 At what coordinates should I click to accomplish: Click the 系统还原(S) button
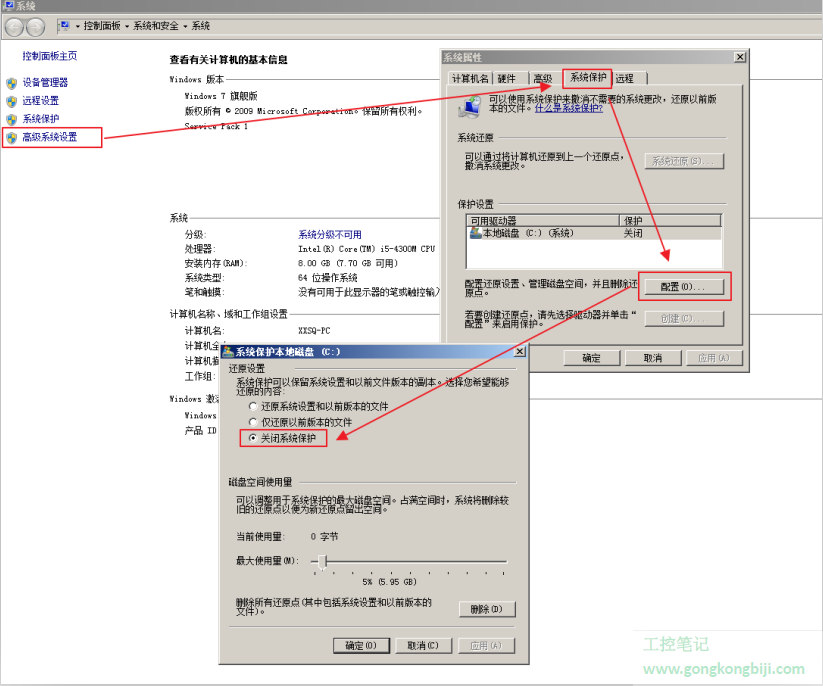(x=684, y=161)
